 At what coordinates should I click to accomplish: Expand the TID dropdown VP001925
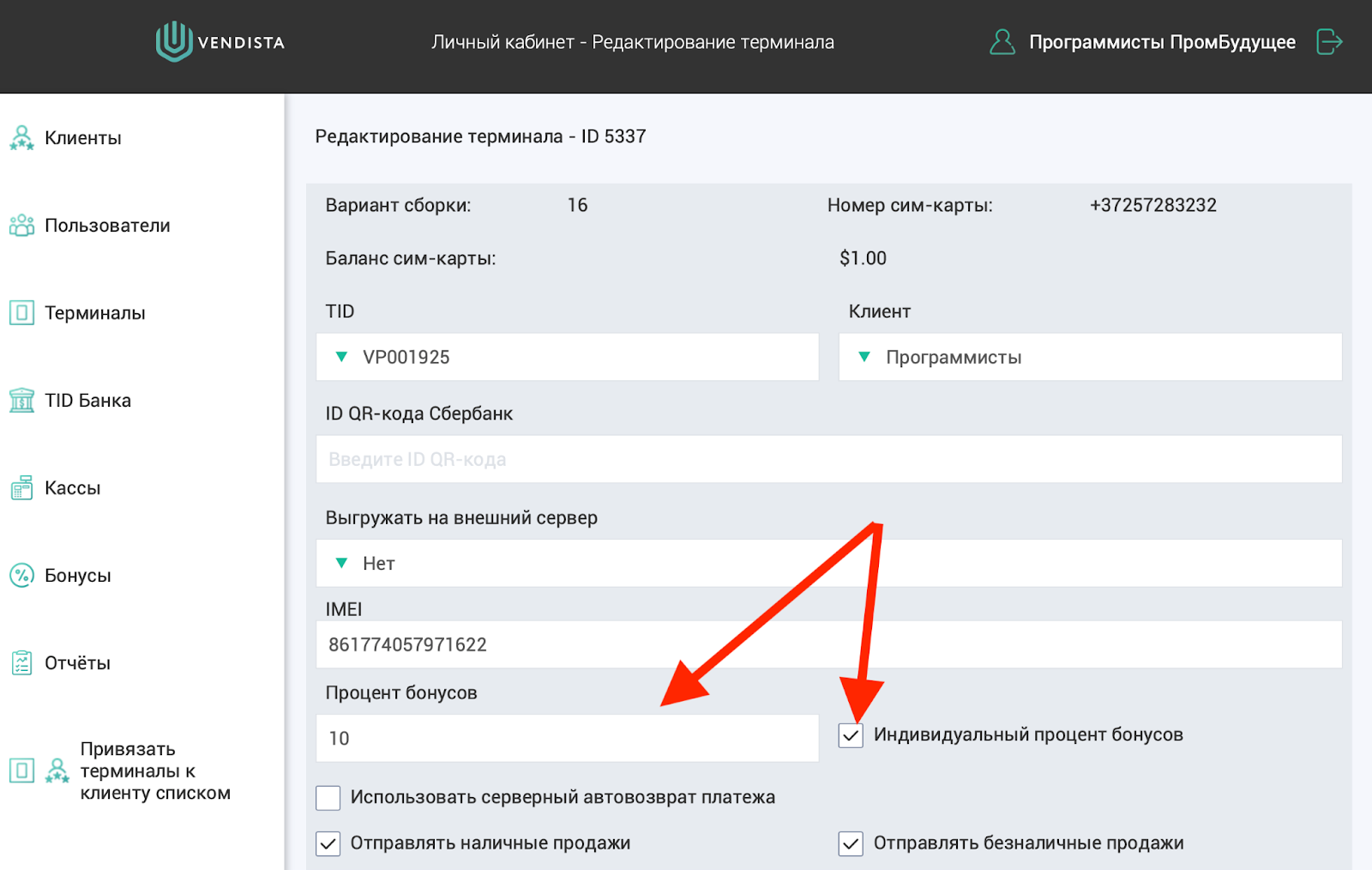click(x=567, y=357)
